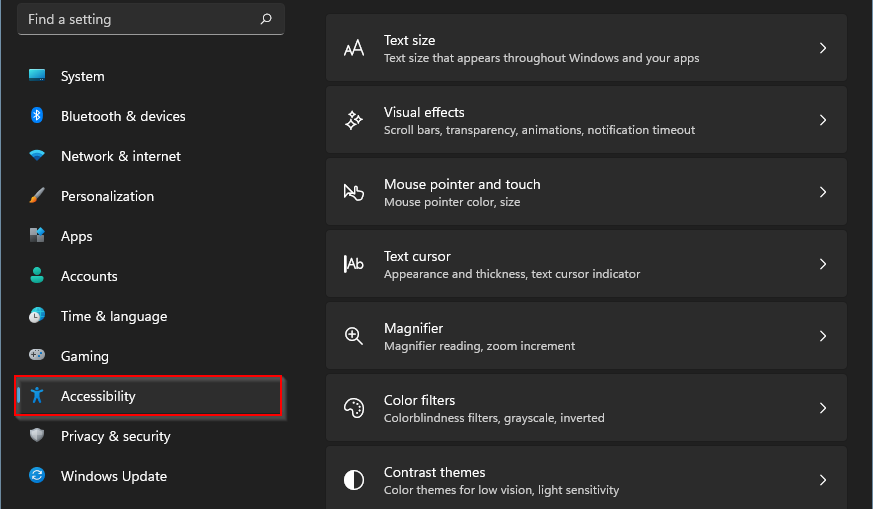Click the Accessibility figure icon
This screenshot has width=873, height=509.
pos(37,395)
